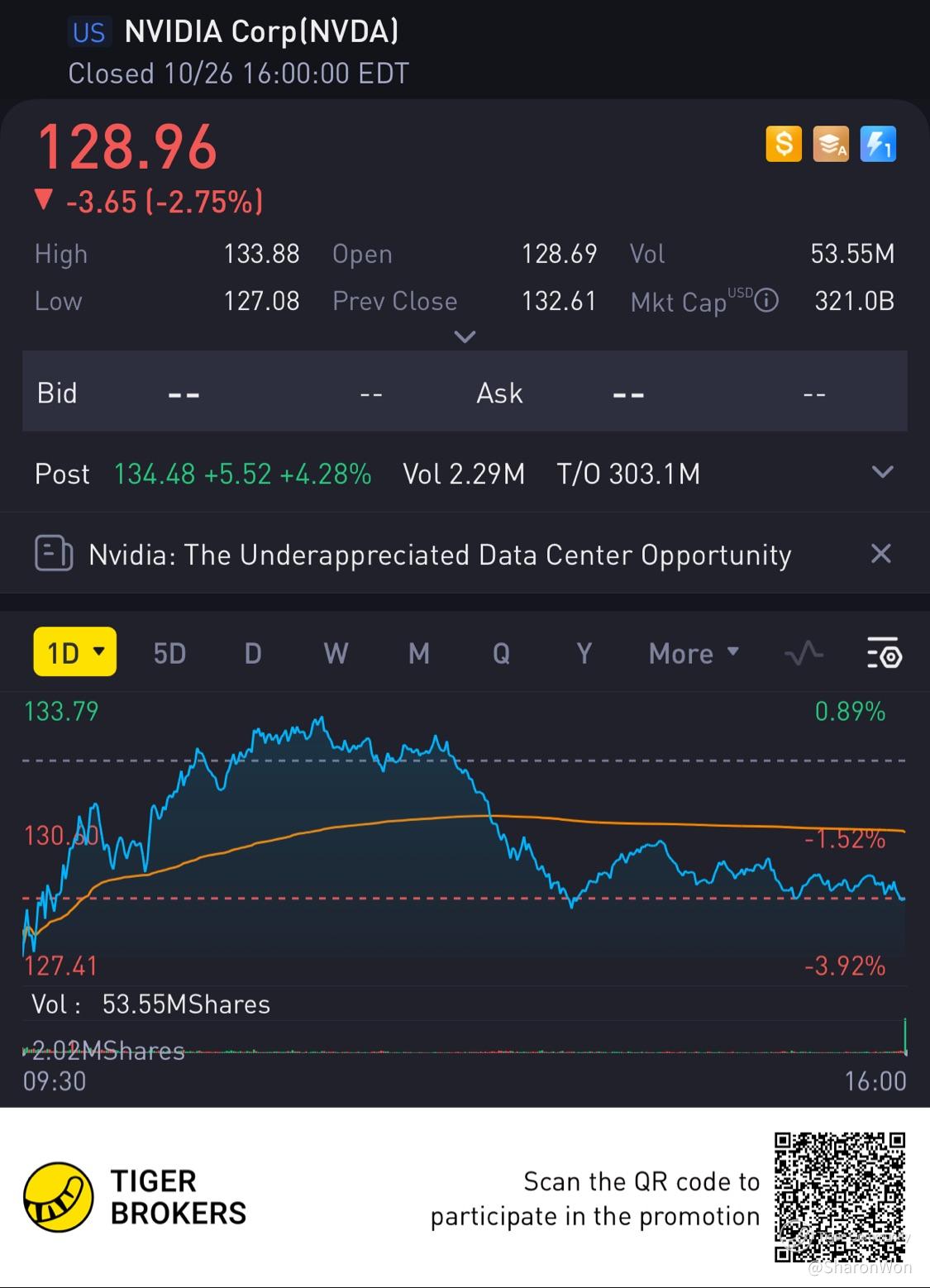This screenshot has width=930, height=1288.
Task: Tap the blue lightning bolt badge
Action: point(877,145)
